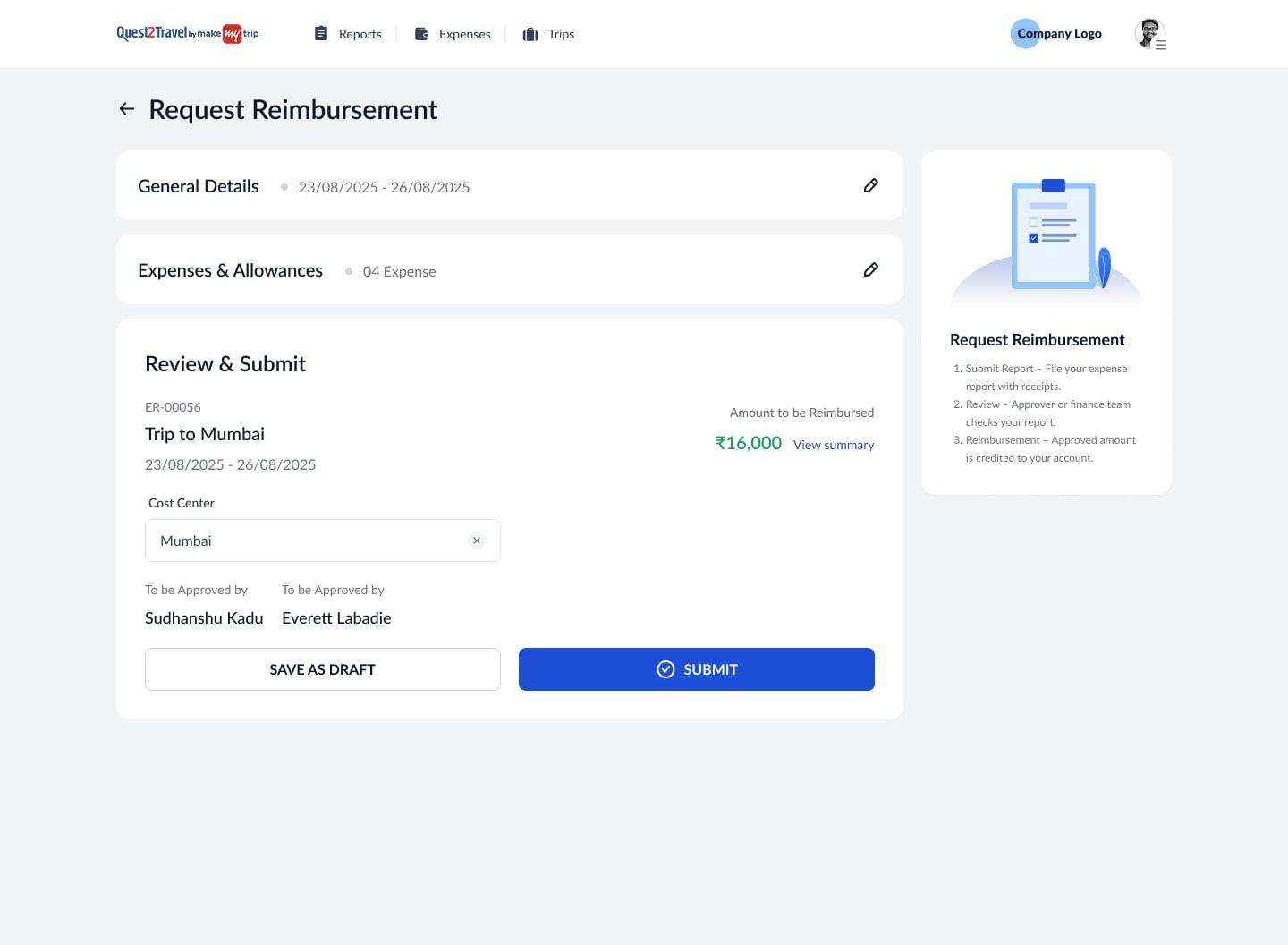Click the Review & Submit heading

tap(225, 364)
